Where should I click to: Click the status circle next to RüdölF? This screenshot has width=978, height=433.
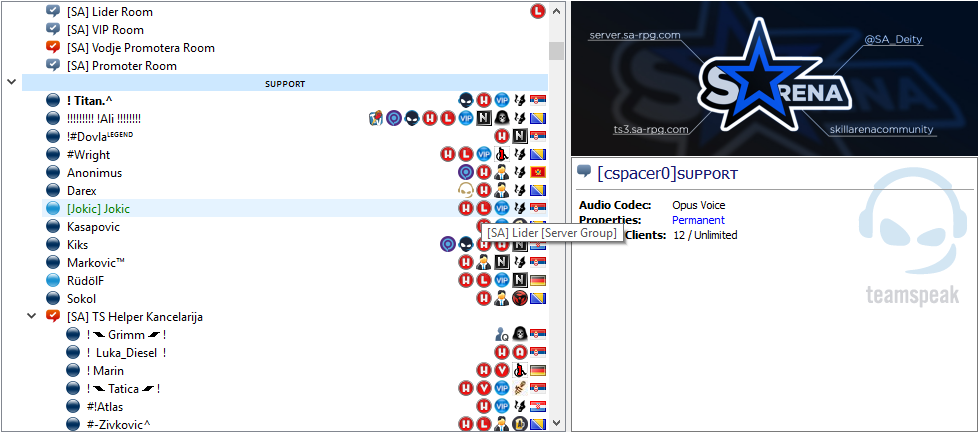tap(54, 281)
